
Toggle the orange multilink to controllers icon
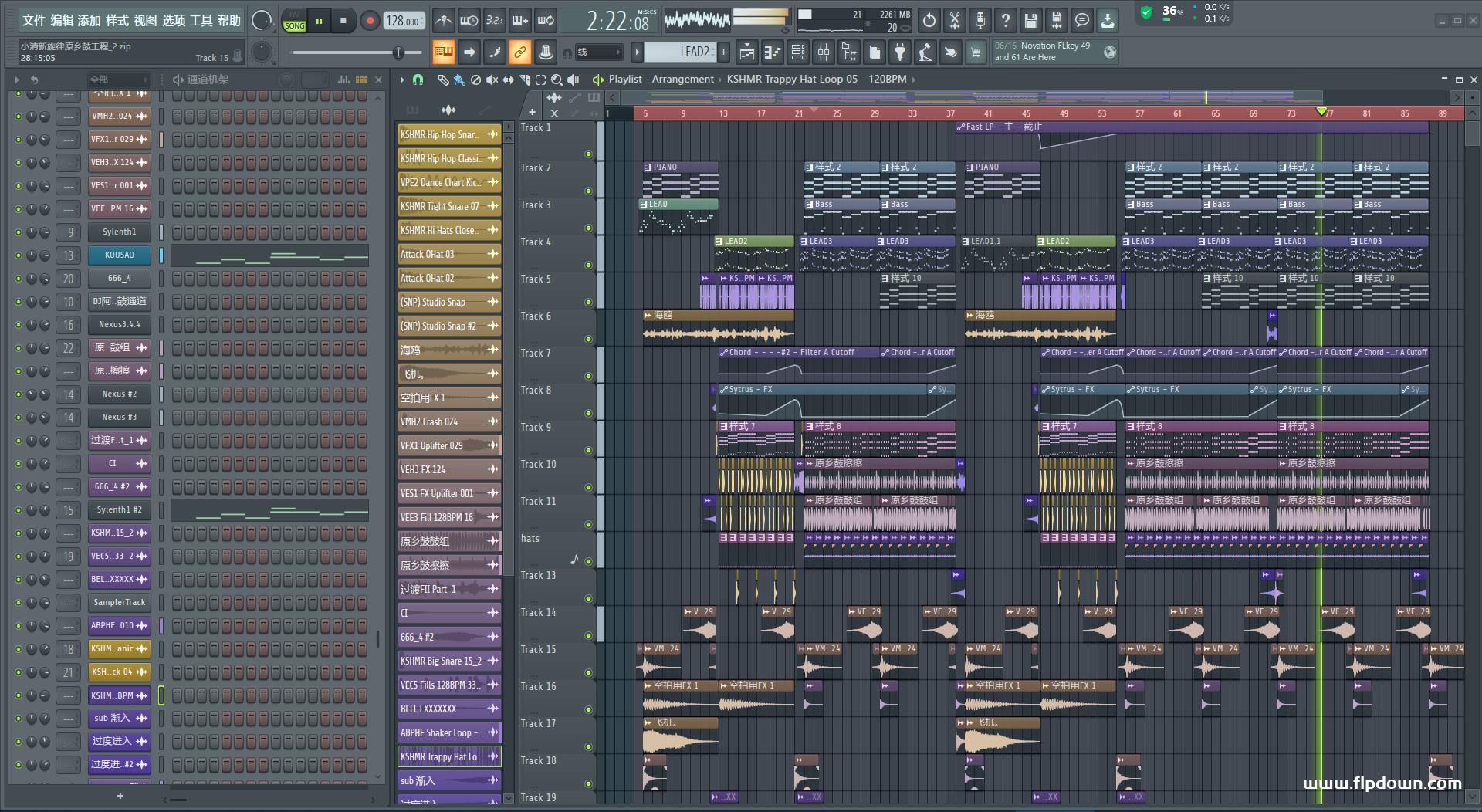pos(520,52)
